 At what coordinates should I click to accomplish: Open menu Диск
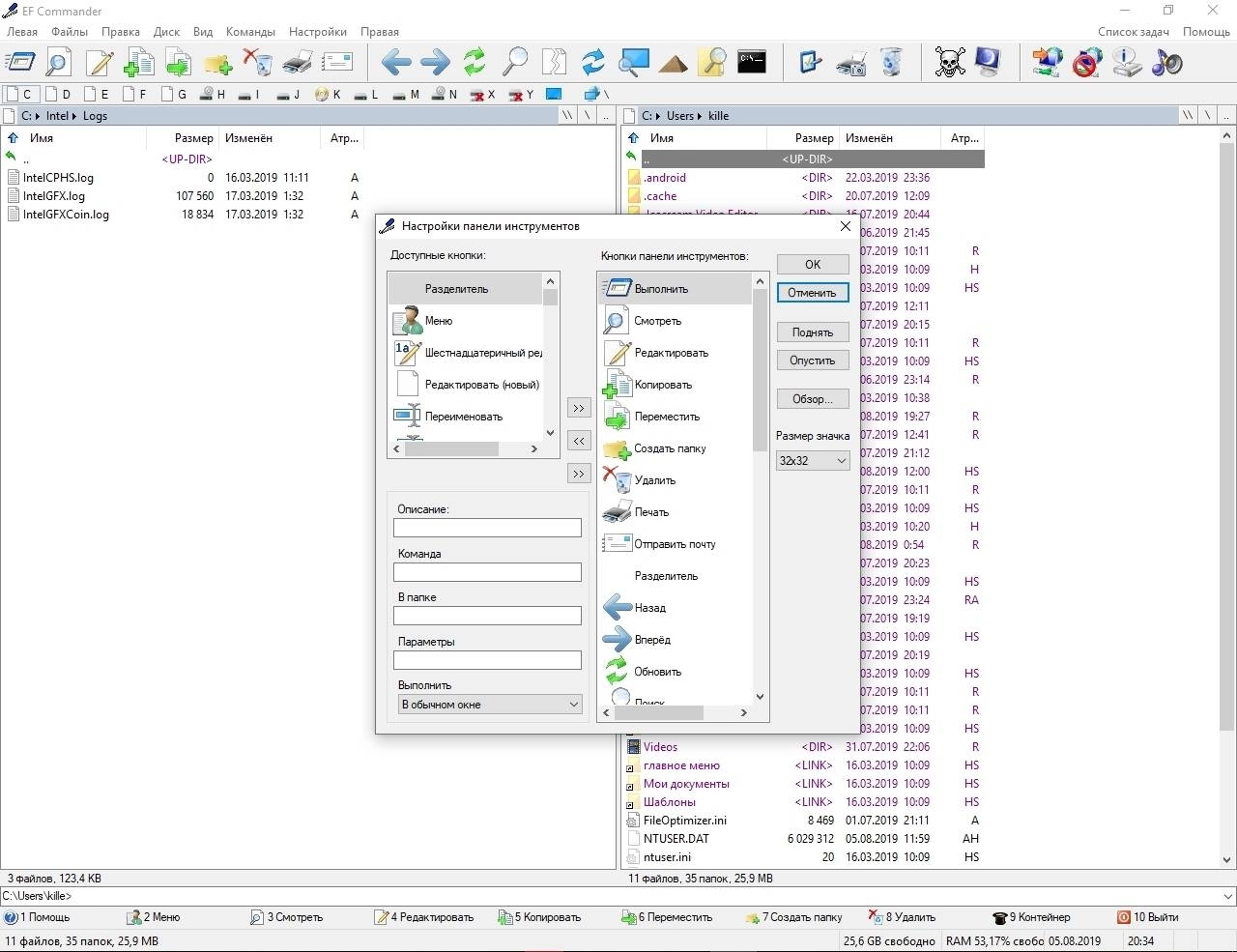167,32
